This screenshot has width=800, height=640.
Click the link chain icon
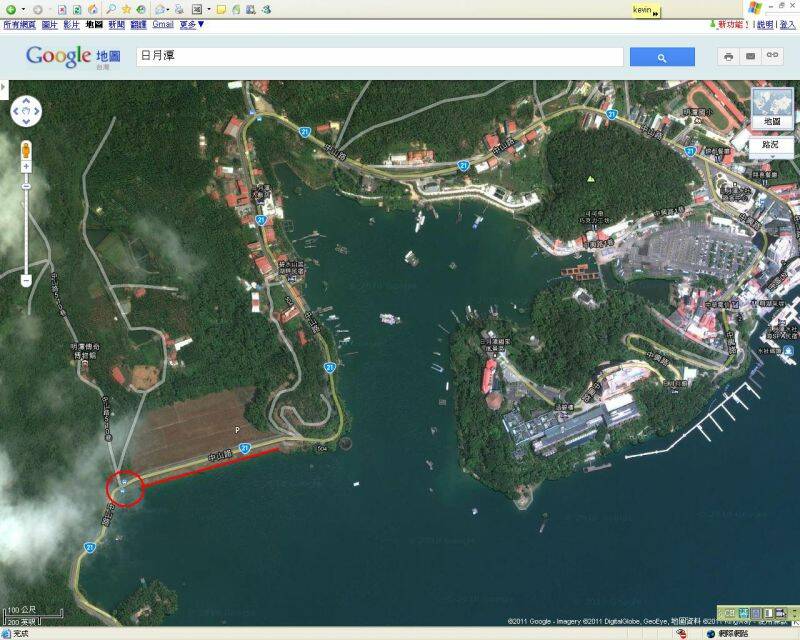click(x=772, y=57)
